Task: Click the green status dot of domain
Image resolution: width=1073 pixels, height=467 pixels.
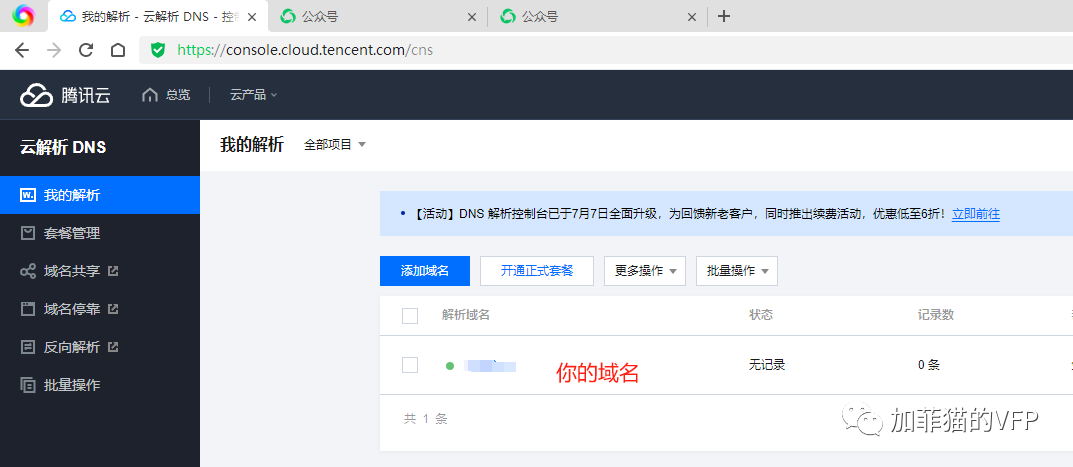Action: (x=450, y=366)
